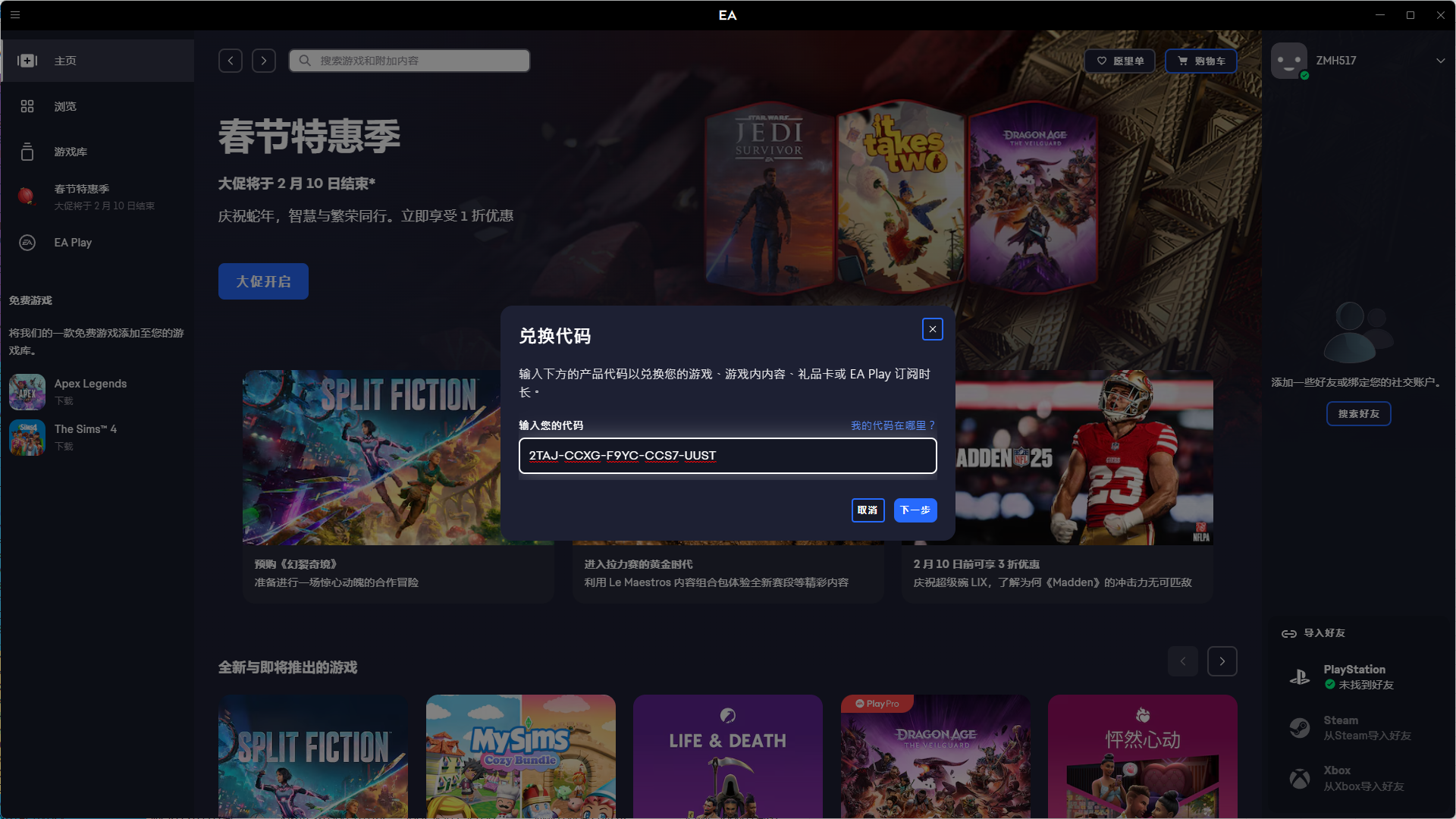
Task: Close the 兑换代码 dialog
Action: pos(933,329)
